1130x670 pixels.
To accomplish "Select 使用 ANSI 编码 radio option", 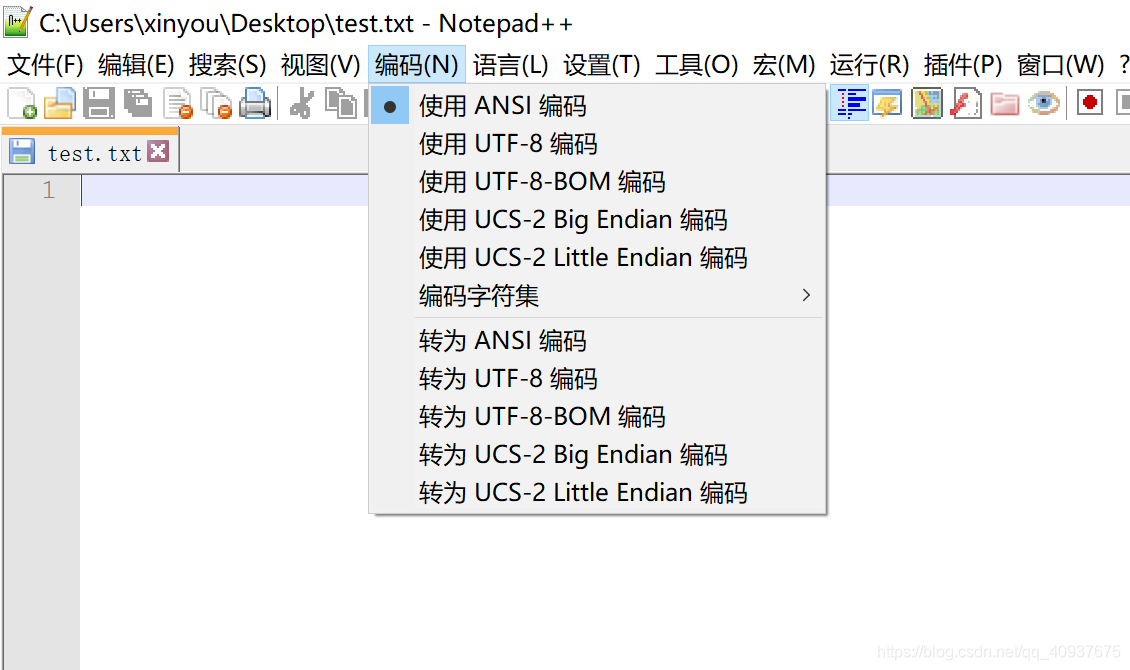I will (x=597, y=106).
